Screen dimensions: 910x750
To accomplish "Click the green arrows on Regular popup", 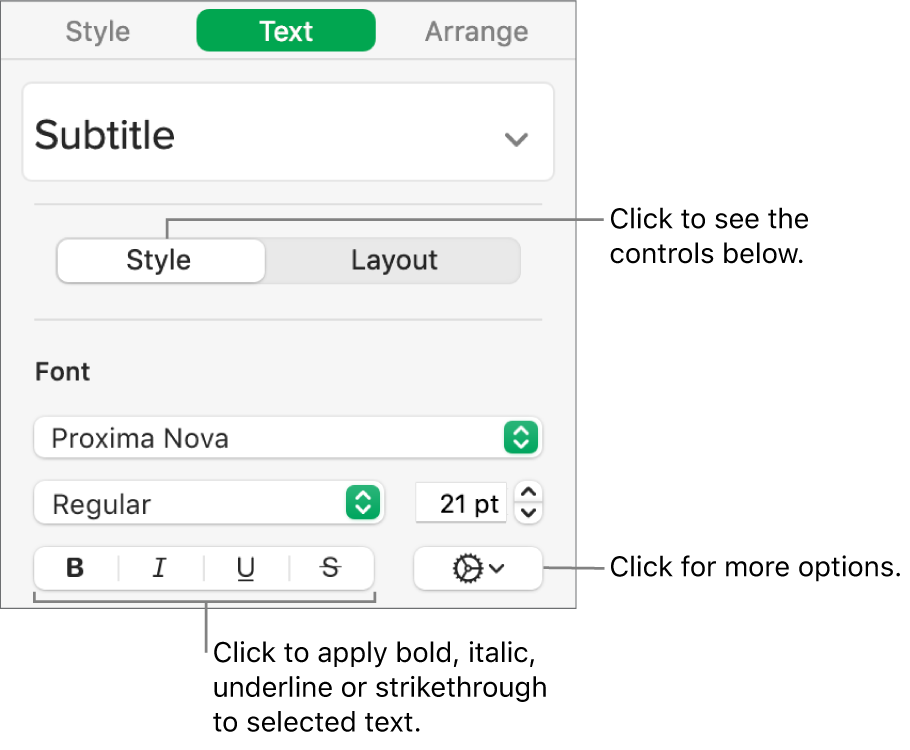I will click(361, 503).
